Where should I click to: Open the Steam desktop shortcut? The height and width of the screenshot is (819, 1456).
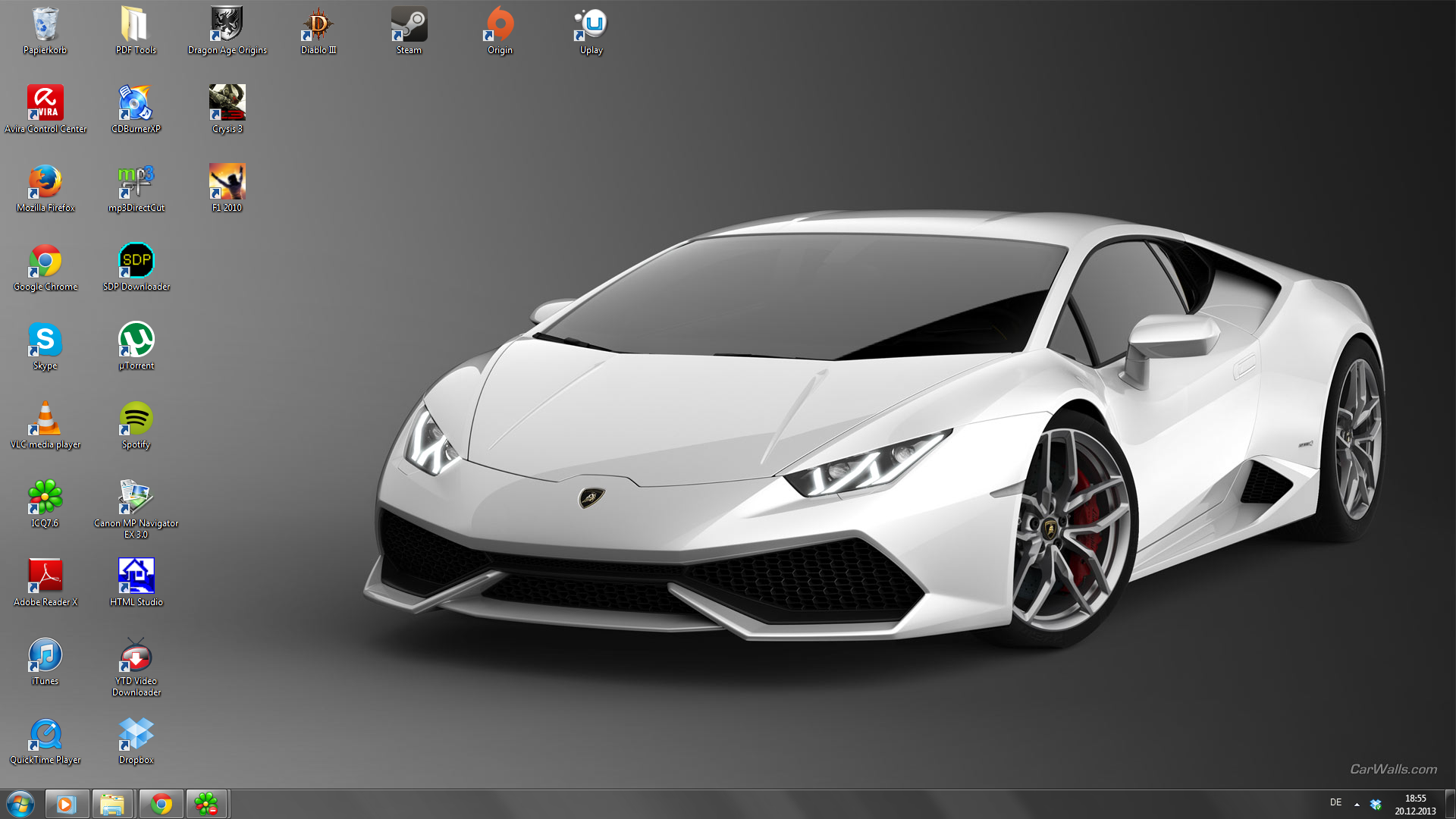coord(409,31)
